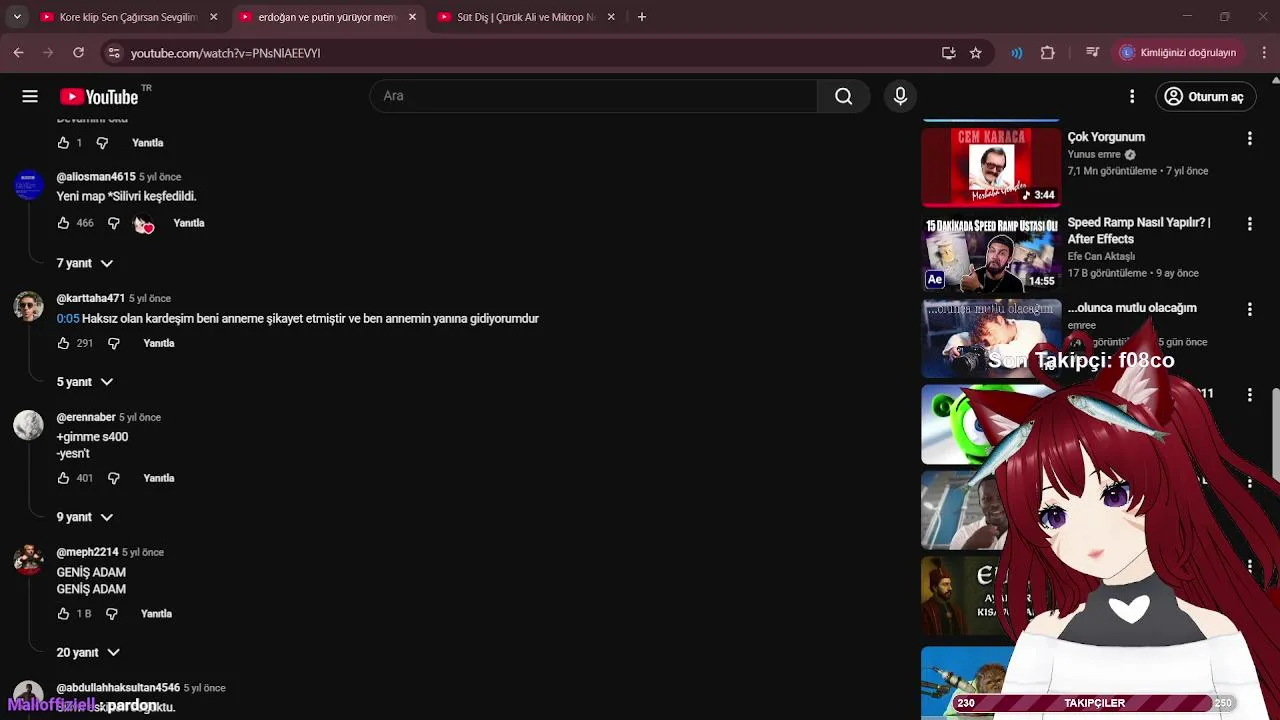Image resolution: width=1280 pixels, height=720 pixels.
Task: Open Çok Yorgunum video options menu
Action: click(1249, 138)
